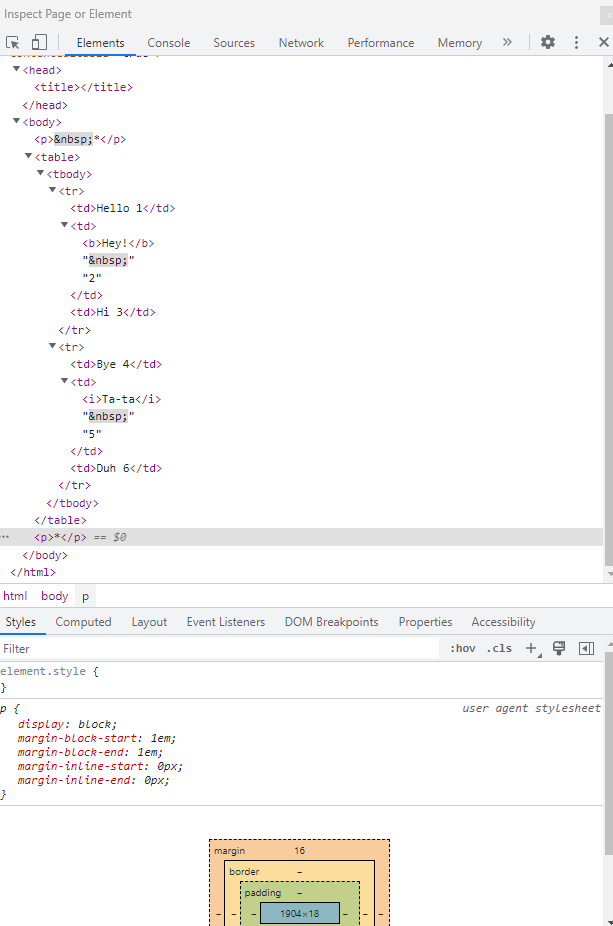Image resolution: width=613 pixels, height=926 pixels.
Task: Collapse the tbody node
Action: click(x=41, y=174)
